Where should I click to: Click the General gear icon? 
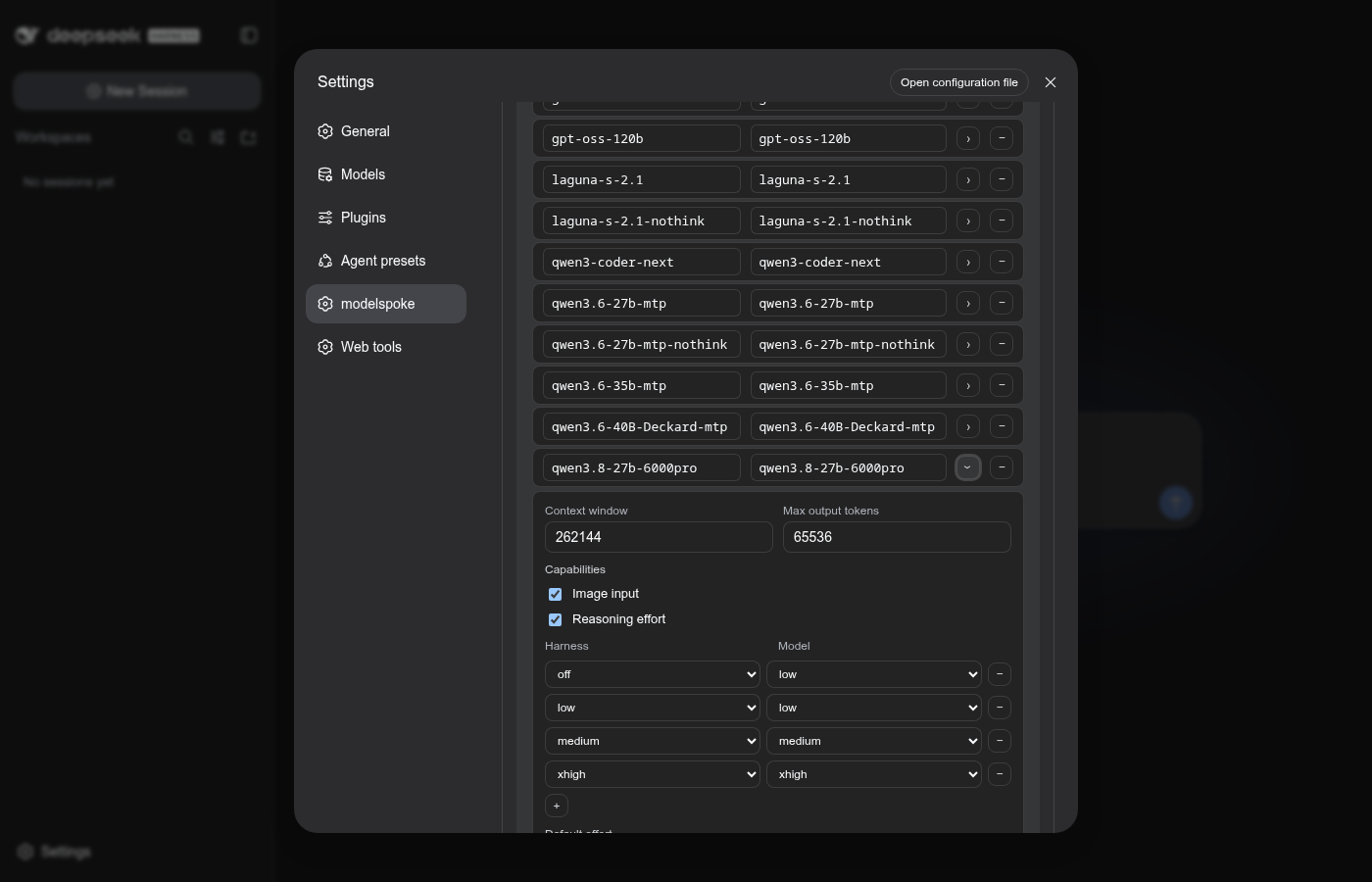325,131
